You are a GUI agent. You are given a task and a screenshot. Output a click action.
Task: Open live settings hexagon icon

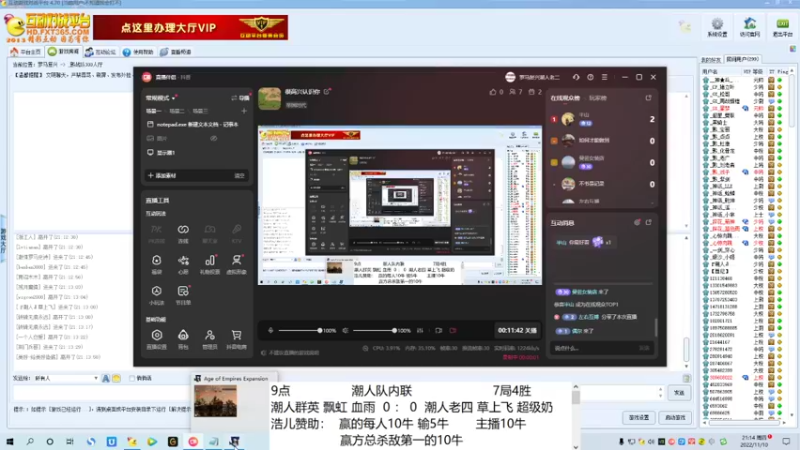(x=156, y=335)
